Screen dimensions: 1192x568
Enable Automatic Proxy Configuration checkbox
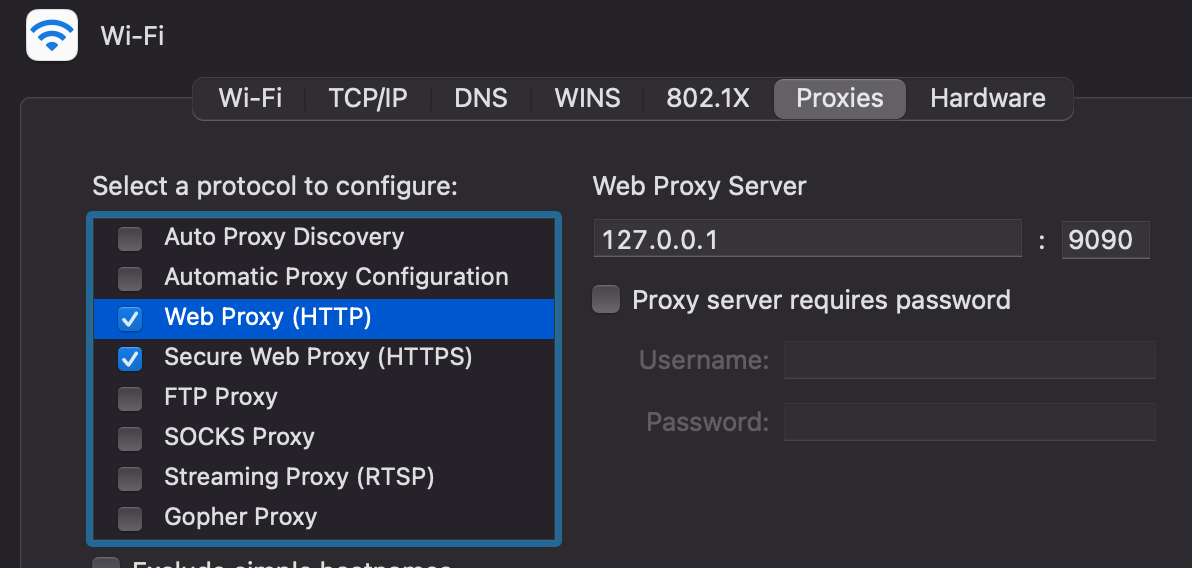click(x=130, y=278)
